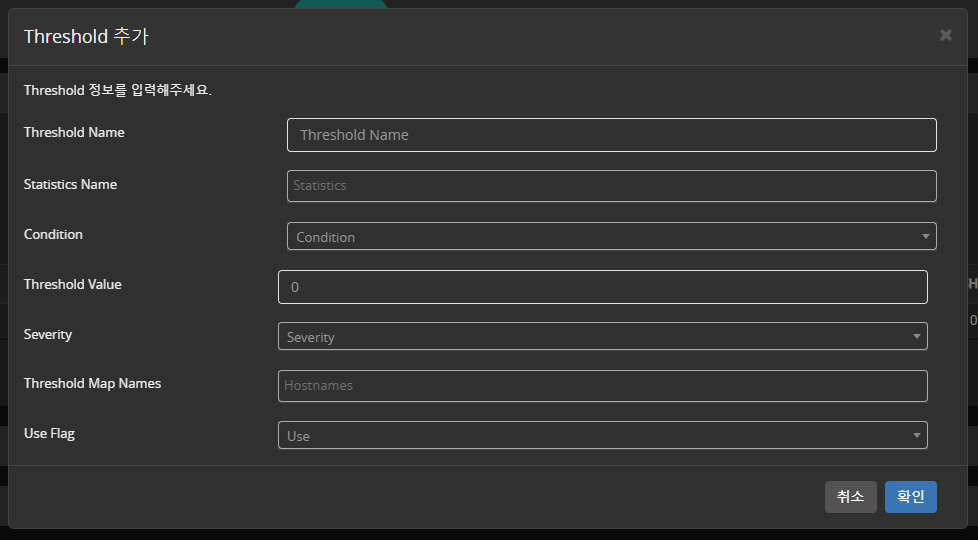Click the Hostnames input field
978x540 pixels.
click(602, 386)
